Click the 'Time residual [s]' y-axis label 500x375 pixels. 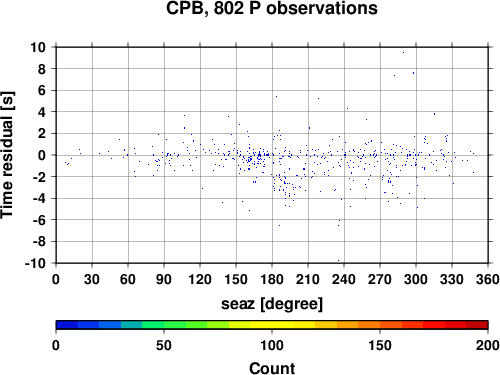(7, 155)
